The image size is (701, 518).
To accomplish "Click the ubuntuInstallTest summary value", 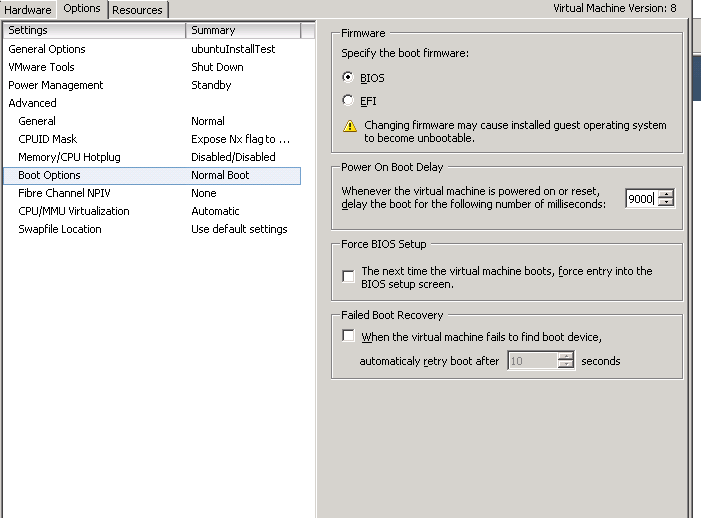I will (233, 49).
